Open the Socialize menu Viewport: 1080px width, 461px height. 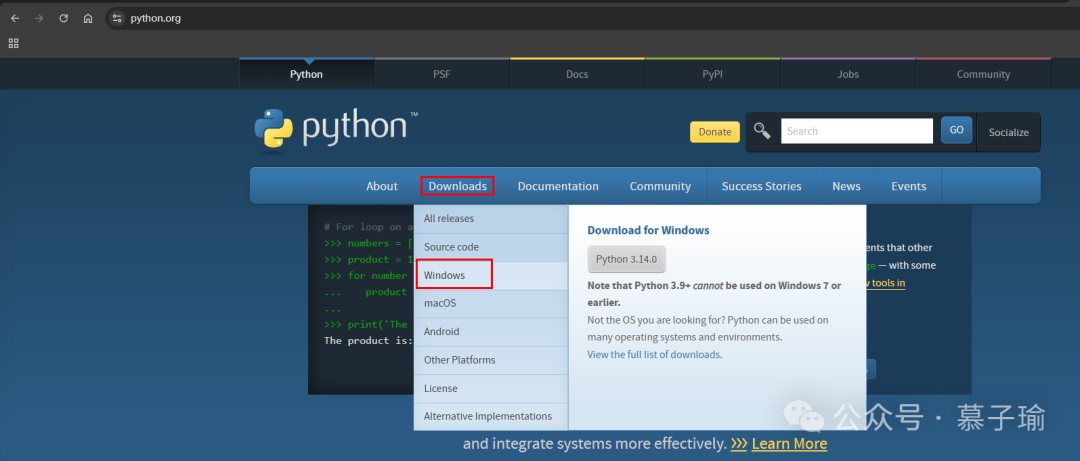point(1008,132)
